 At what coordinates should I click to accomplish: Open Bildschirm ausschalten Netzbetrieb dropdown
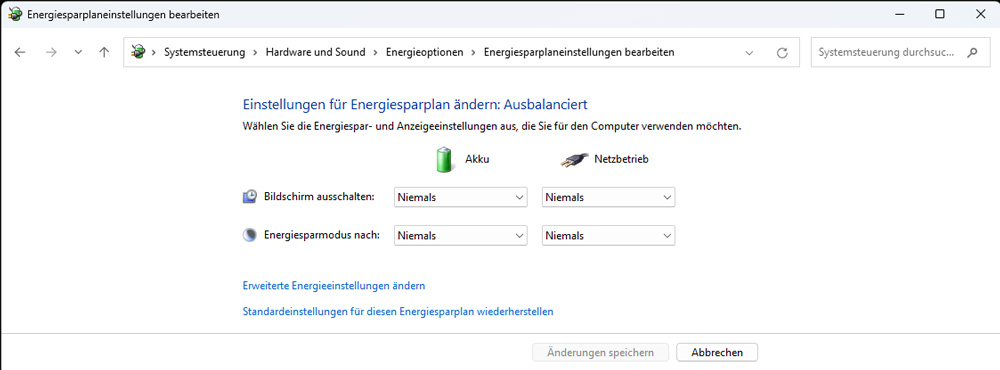[608, 197]
